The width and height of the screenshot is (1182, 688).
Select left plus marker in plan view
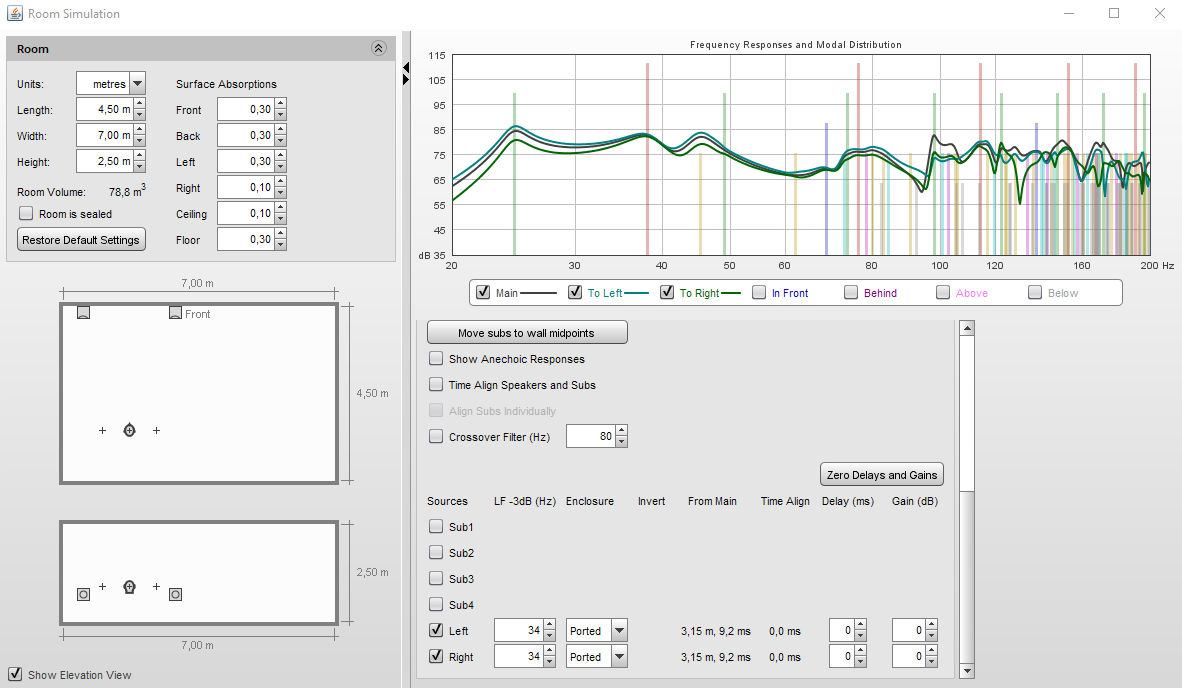(103, 430)
